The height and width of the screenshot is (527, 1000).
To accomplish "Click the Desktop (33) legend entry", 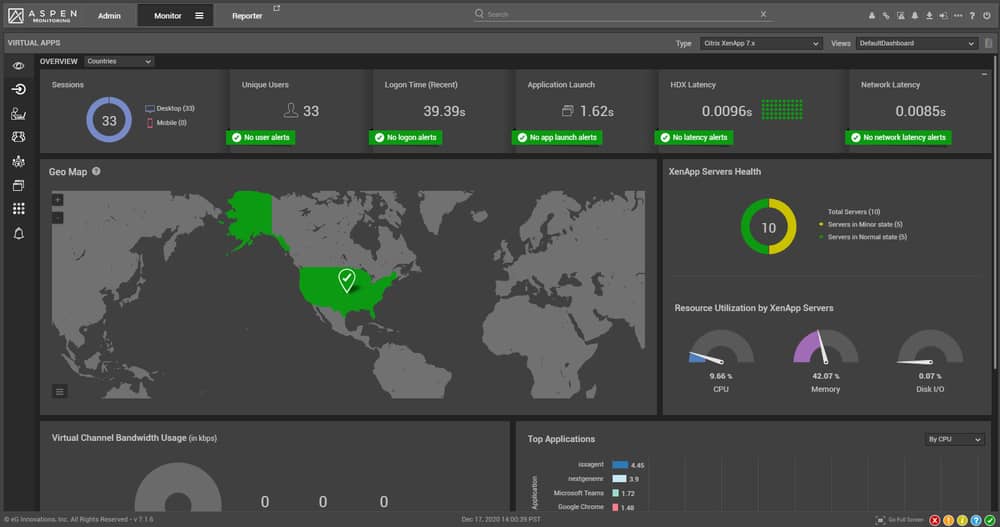I will click(170, 108).
